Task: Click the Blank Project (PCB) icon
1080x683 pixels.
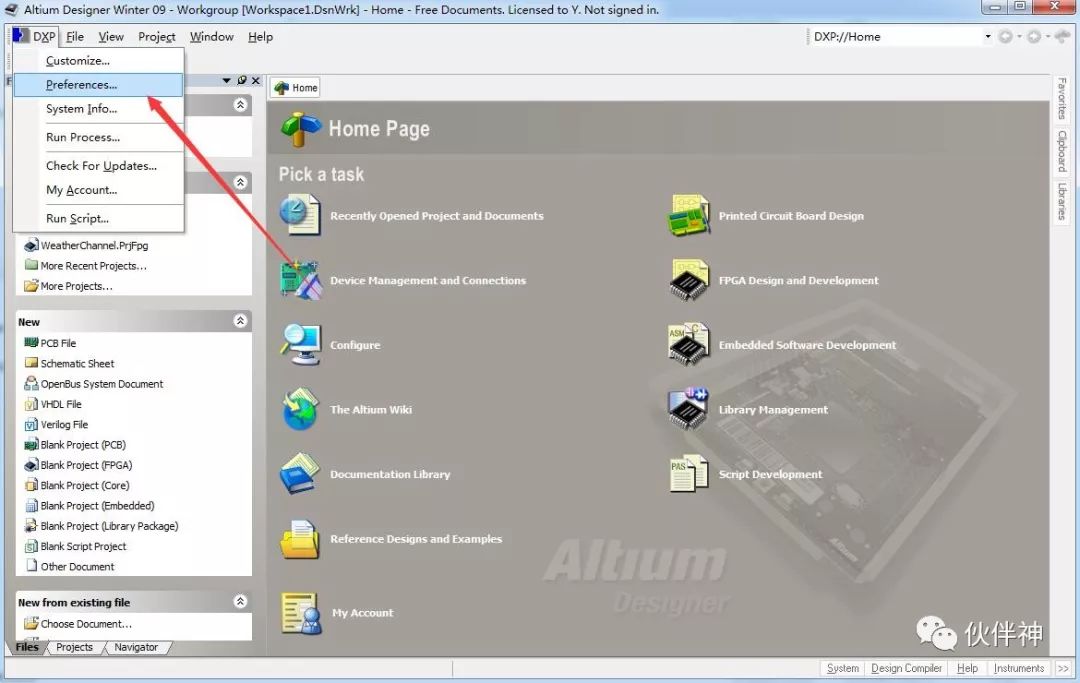Action: 31,444
